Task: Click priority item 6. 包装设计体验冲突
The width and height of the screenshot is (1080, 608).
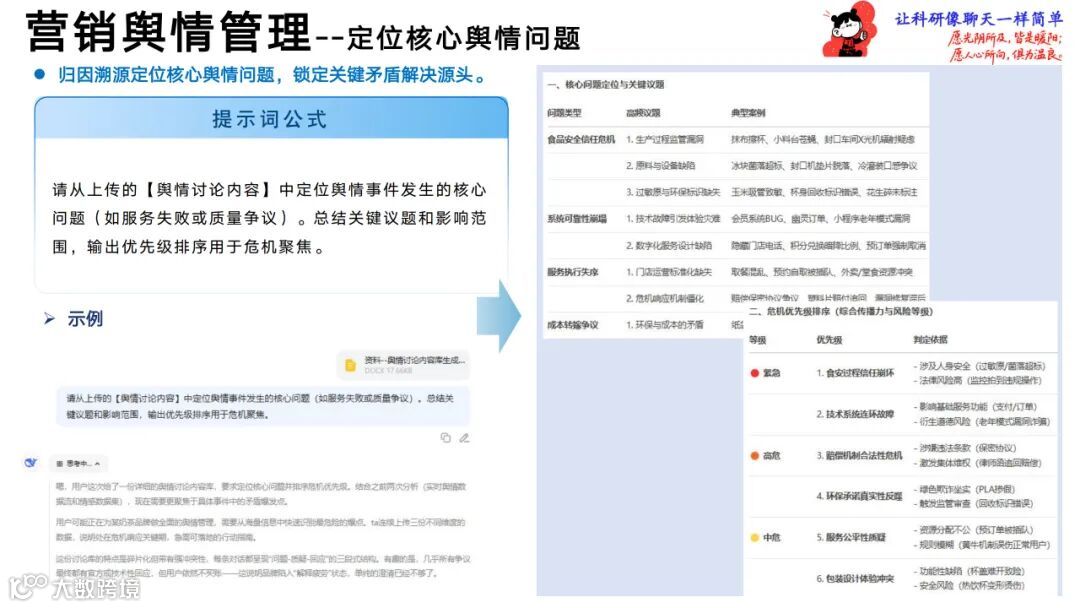Action: [x=855, y=579]
